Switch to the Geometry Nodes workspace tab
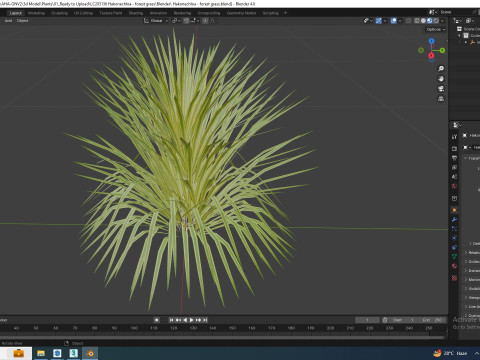Image resolution: width=480 pixels, height=360 pixels. [x=241, y=13]
